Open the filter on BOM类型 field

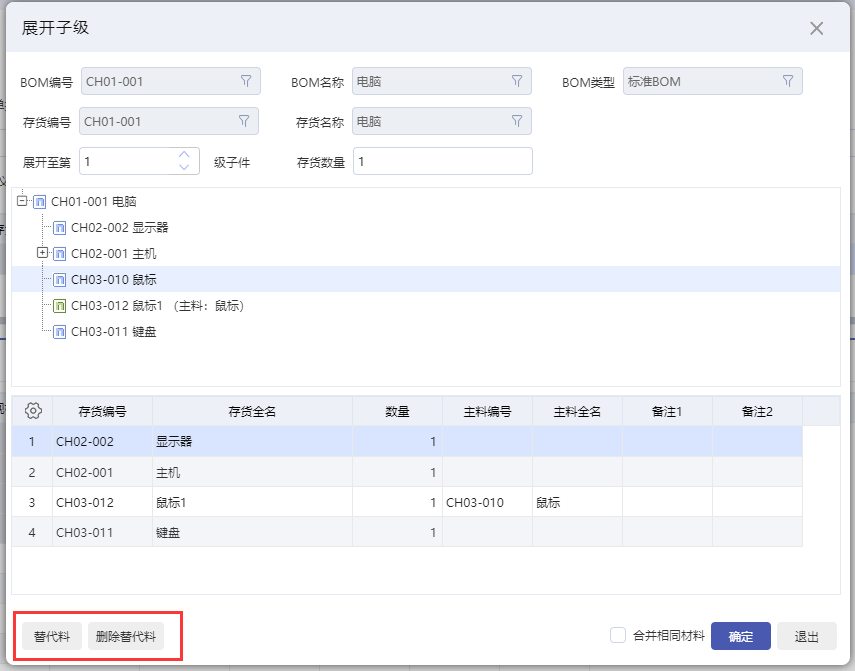click(x=790, y=81)
